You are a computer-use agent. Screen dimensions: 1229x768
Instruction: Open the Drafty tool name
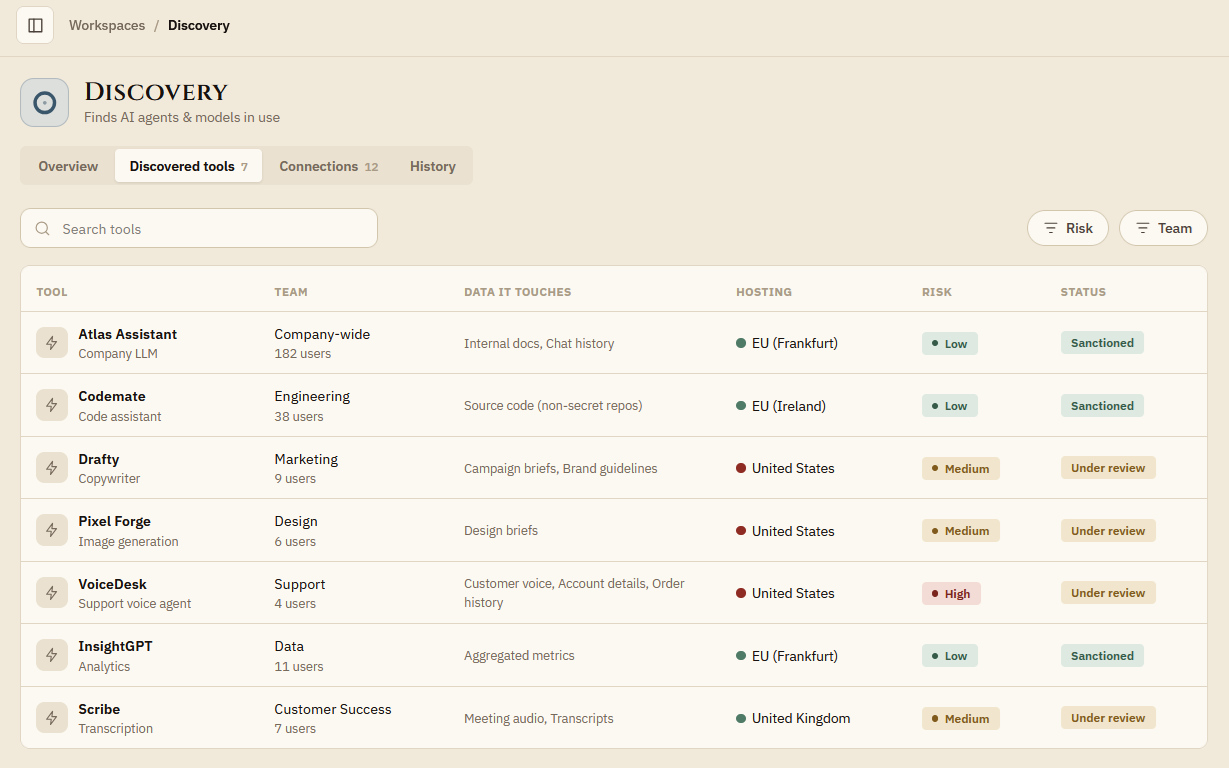pos(99,459)
